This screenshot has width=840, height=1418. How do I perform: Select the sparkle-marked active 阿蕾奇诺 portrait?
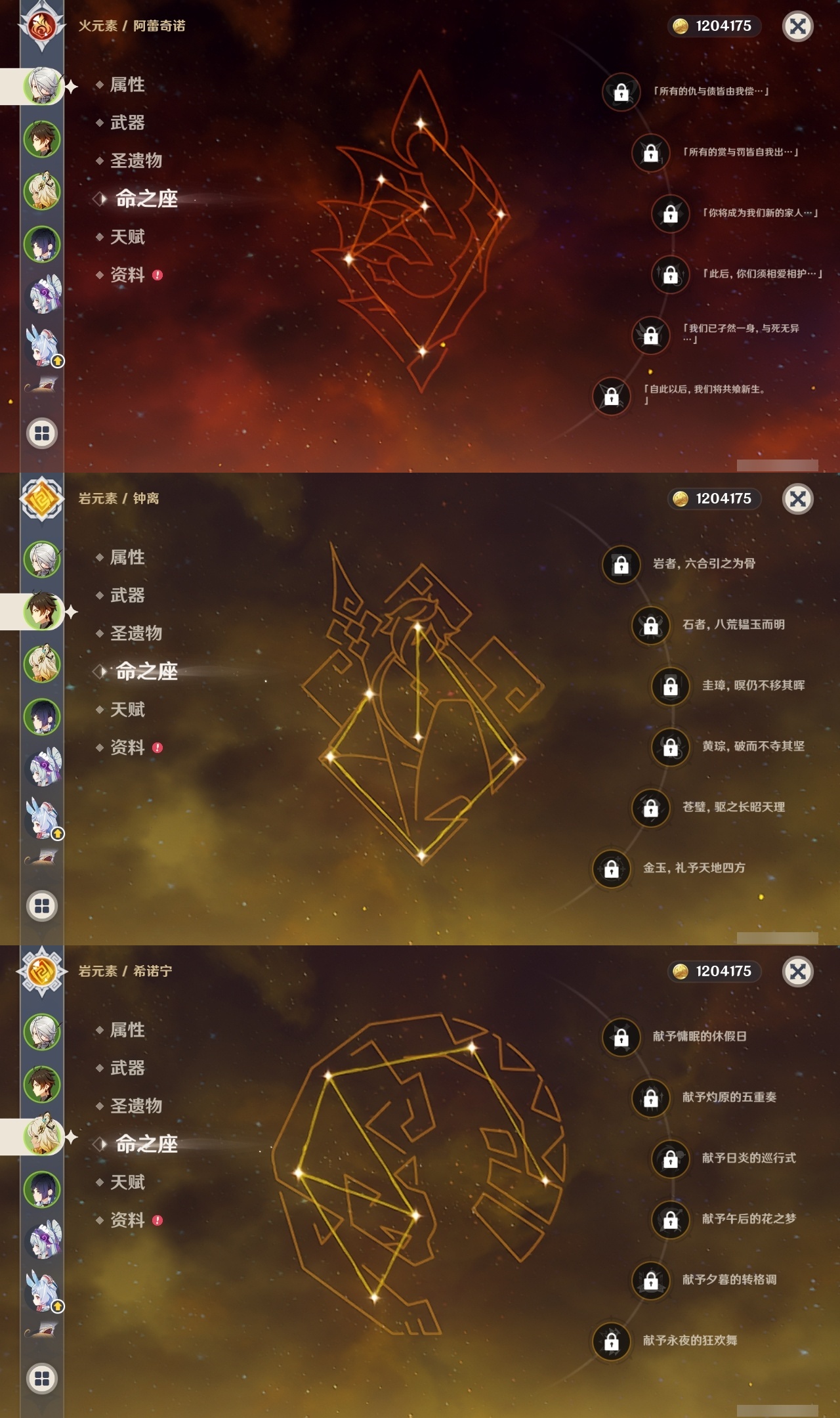(x=43, y=86)
